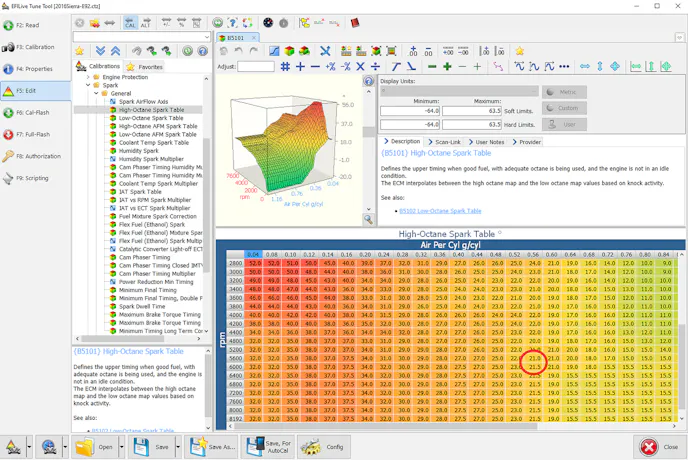Viewport: 688px width, 460px height.
Task: Toggle the CAL view mode button
Action: 130,23
